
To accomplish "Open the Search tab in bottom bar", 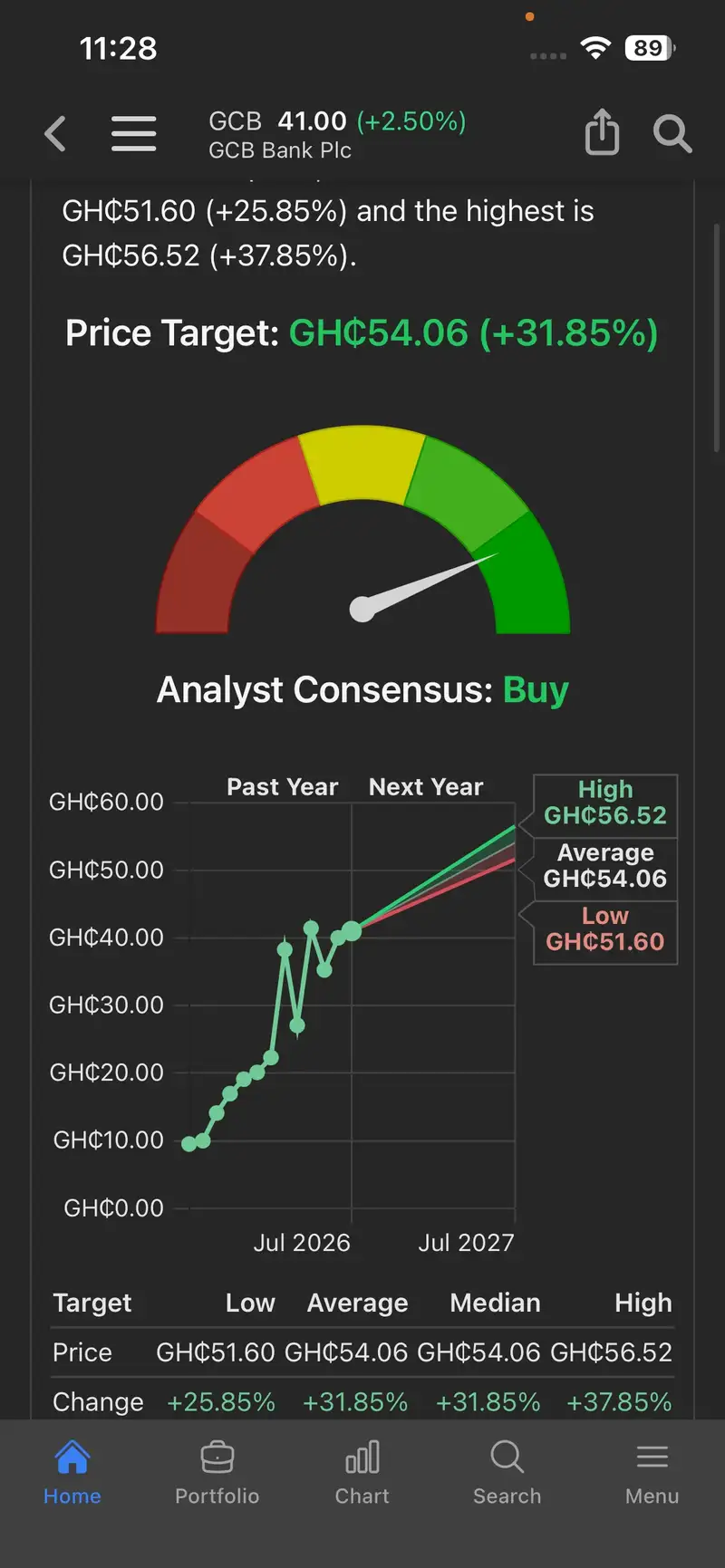I will 507,1472.
